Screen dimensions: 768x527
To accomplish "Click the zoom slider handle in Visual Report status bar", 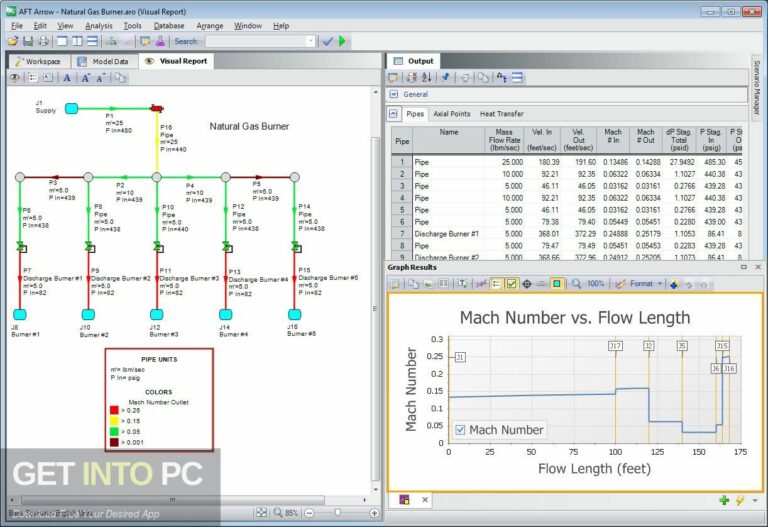I will (337, 512).
